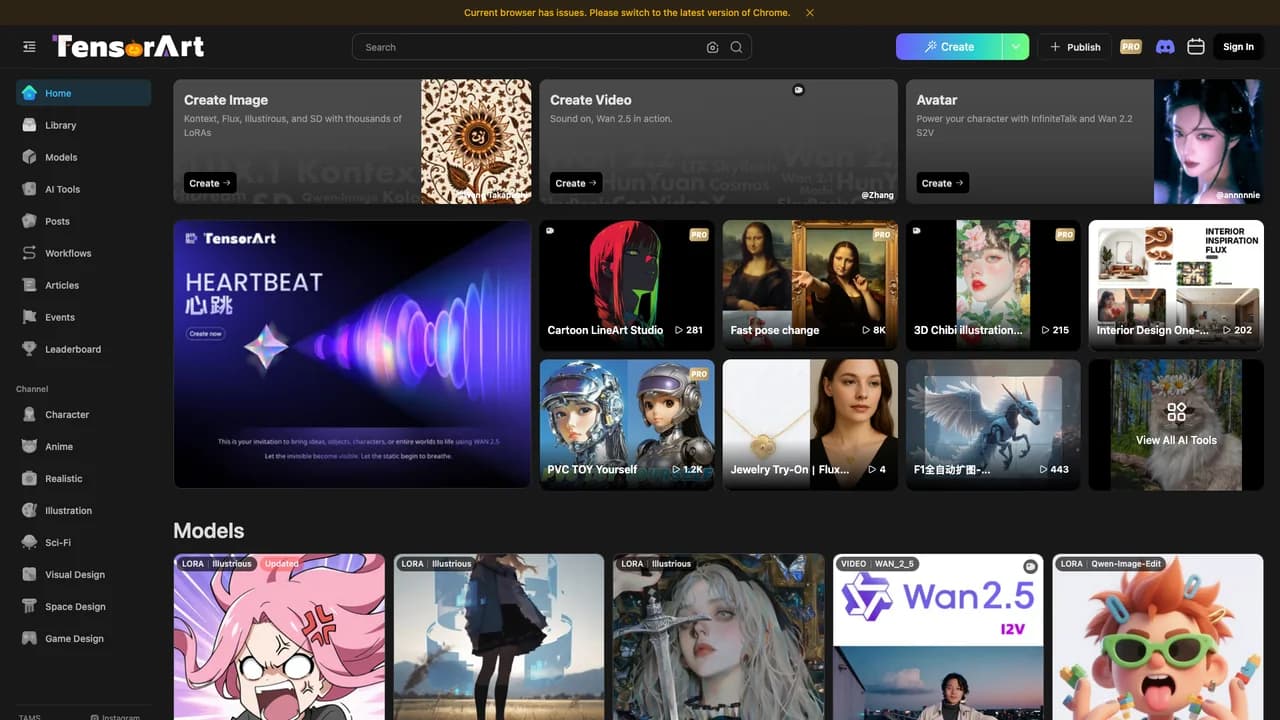Select the Game Design channel

pyautogui.click(x=83, y=638)
